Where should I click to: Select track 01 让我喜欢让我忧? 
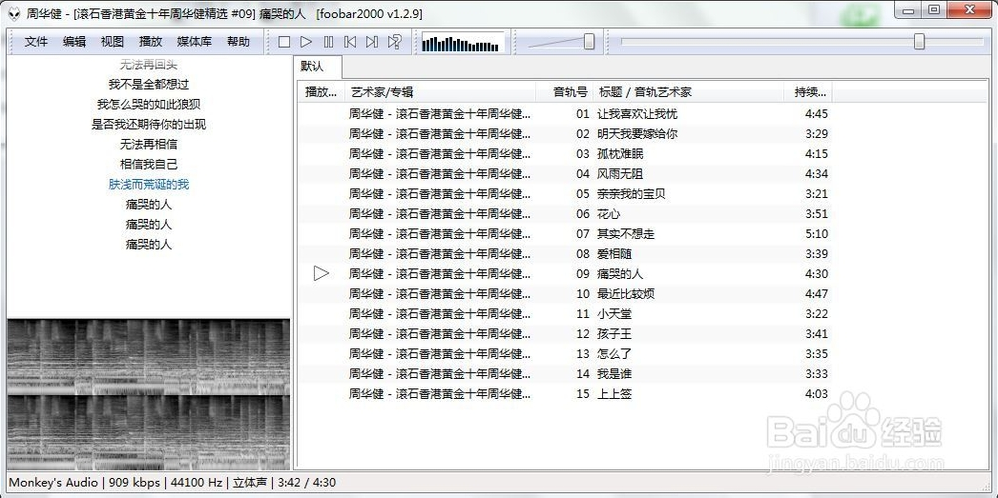pos(565,114)
